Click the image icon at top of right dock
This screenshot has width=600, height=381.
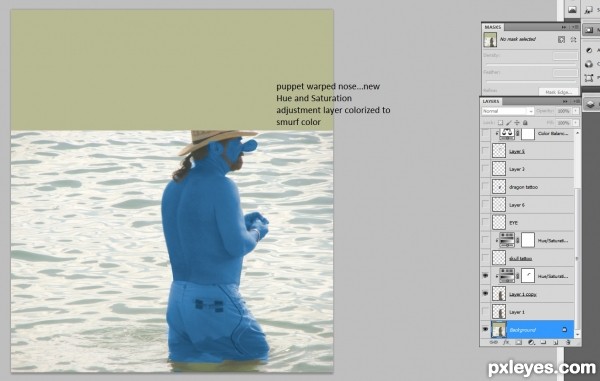tap(572, 10)
